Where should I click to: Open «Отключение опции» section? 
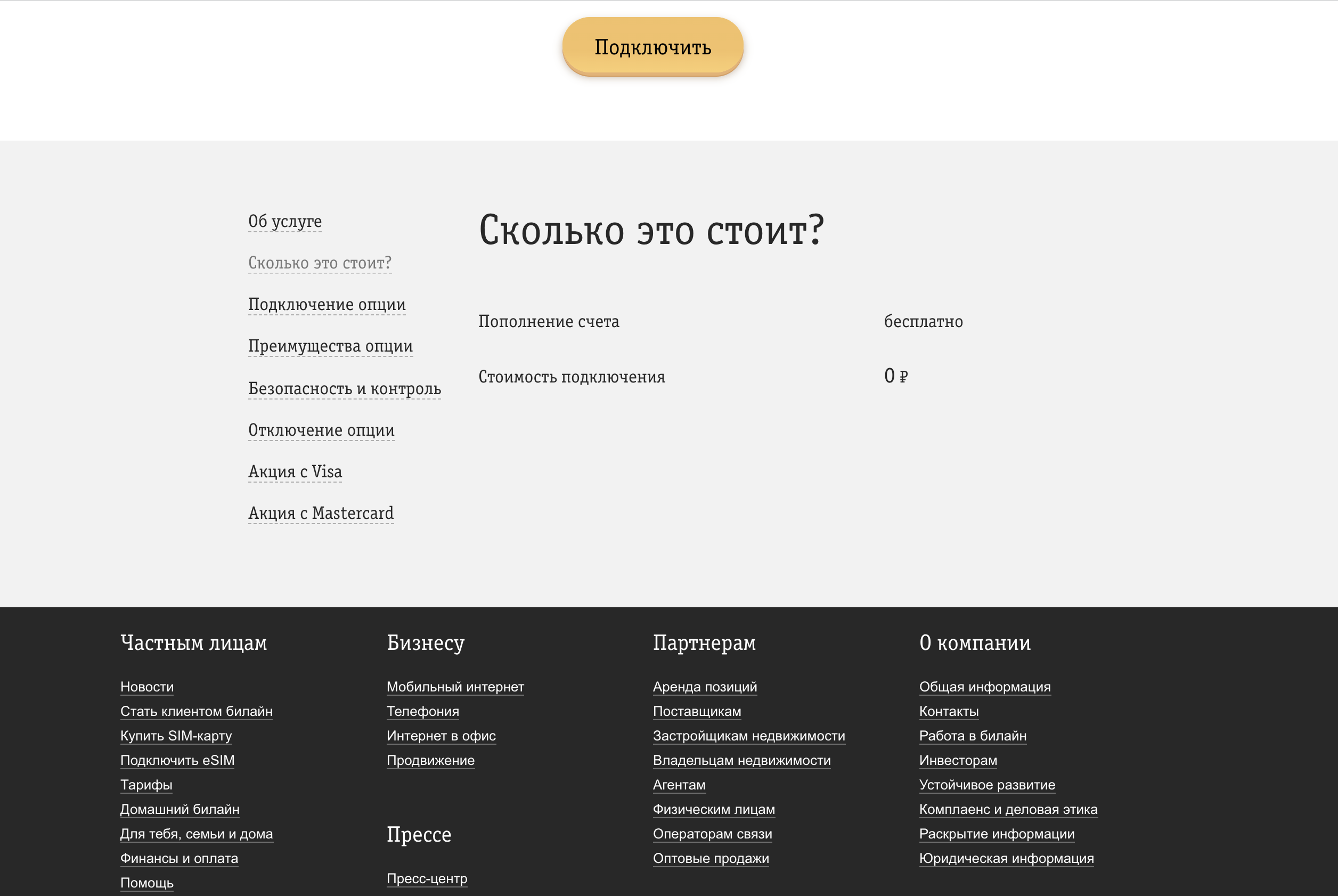pyautogui.click(x=321, y=430)
